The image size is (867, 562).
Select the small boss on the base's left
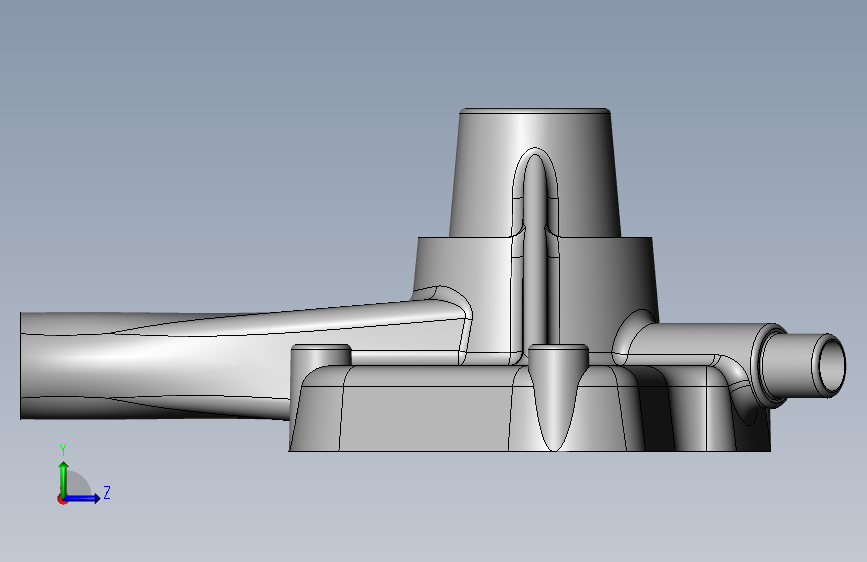[321, 355]
